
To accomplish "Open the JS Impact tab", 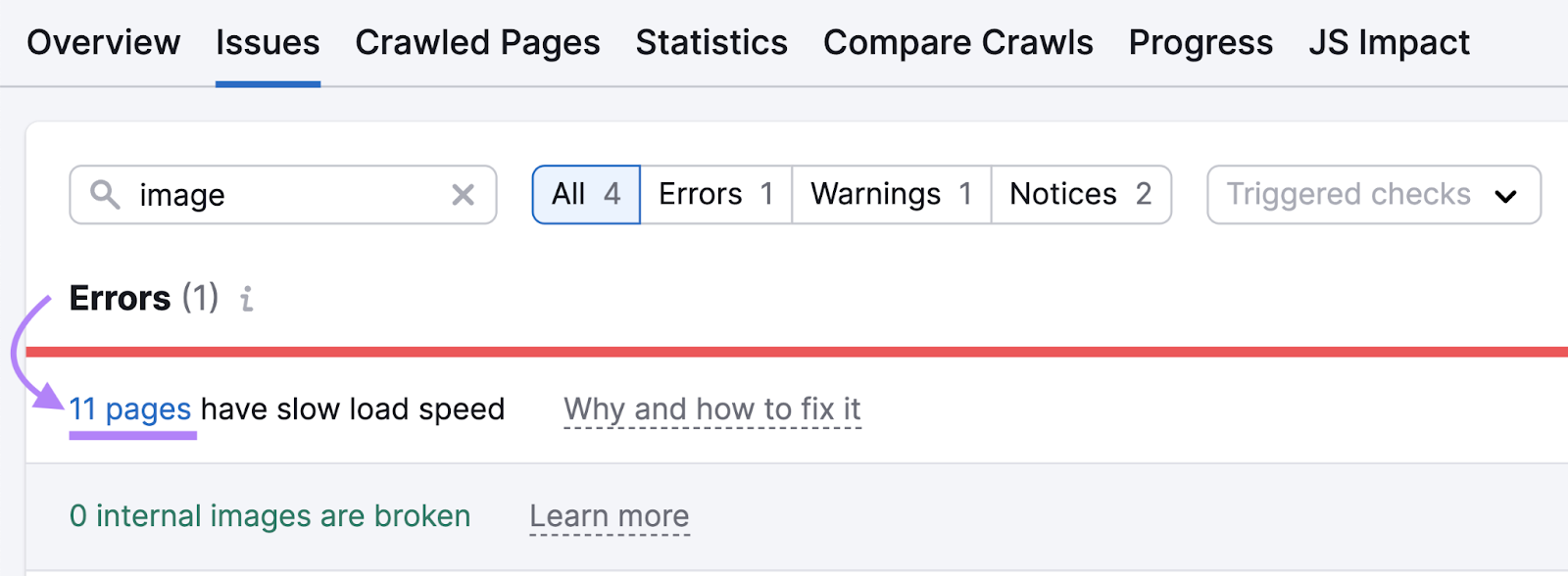I will (x=1389, y=42).
